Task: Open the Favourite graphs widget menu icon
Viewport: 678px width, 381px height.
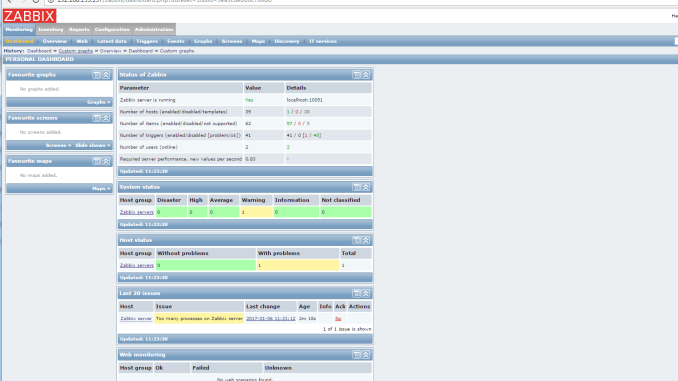Action: pos(96,75)
